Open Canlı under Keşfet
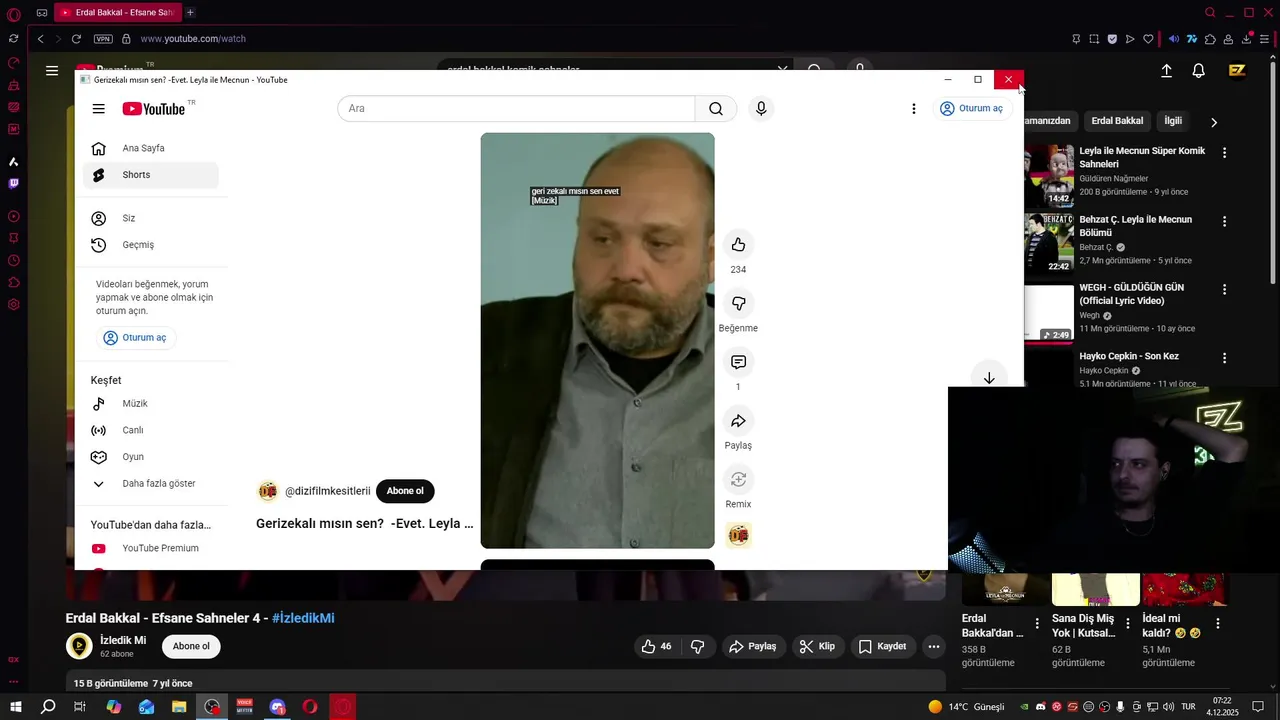 (150, 430)
